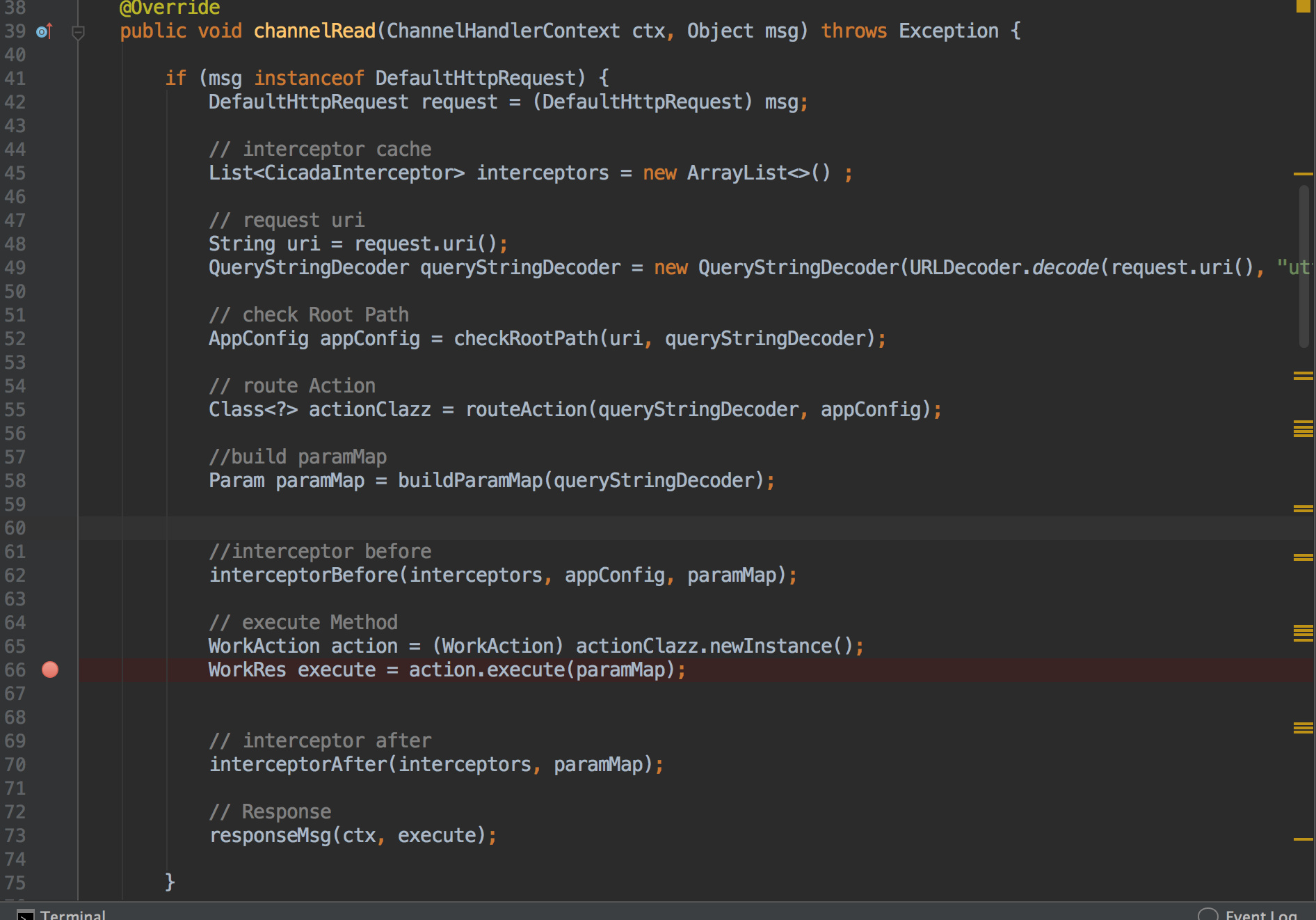Click 'AppConfig appConfig' declaration
Screen dimensions: 1316x920
tap(314, 339)
